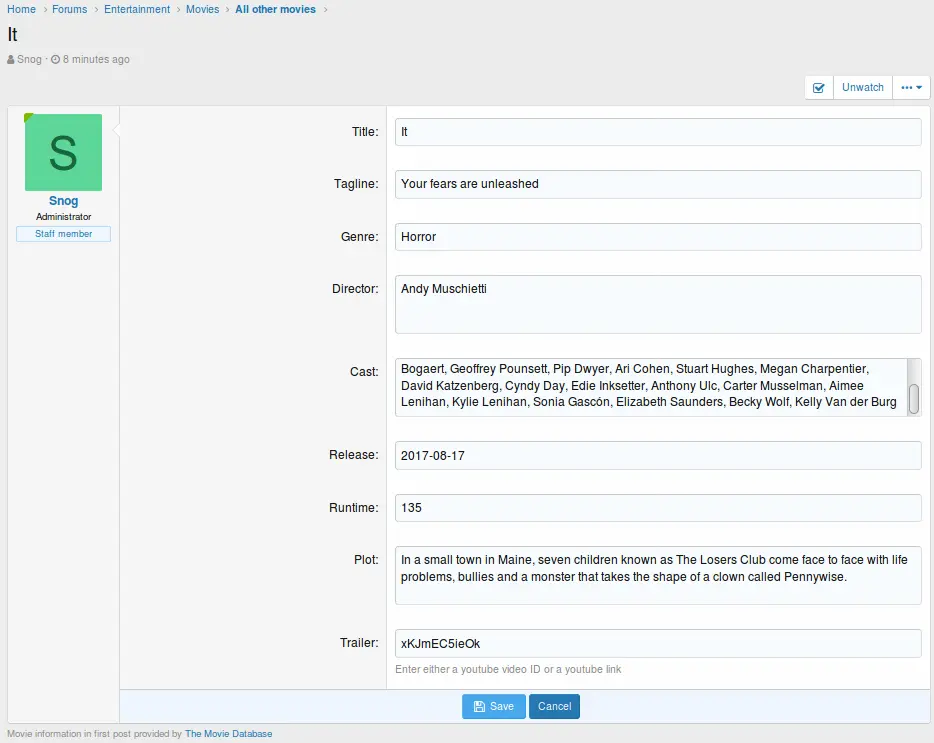
Task: Click into the Genre text field
Action: point(657,237)
